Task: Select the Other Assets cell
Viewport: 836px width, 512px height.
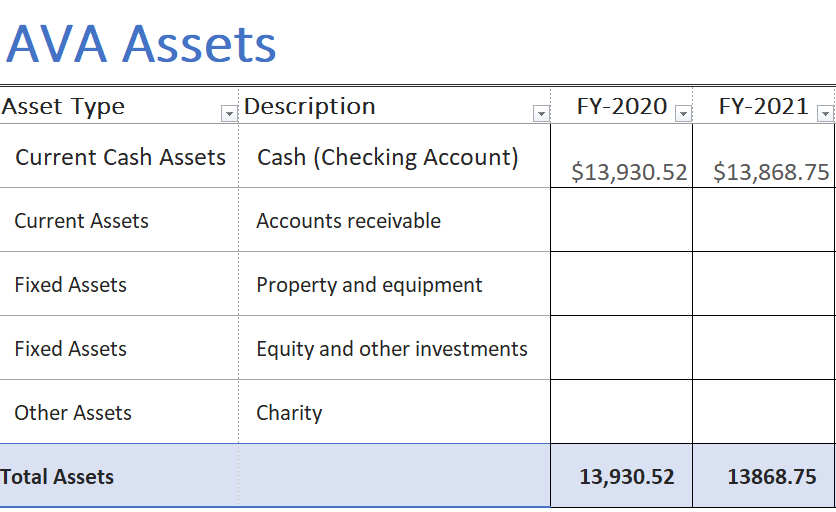Action: pos(73,413)
